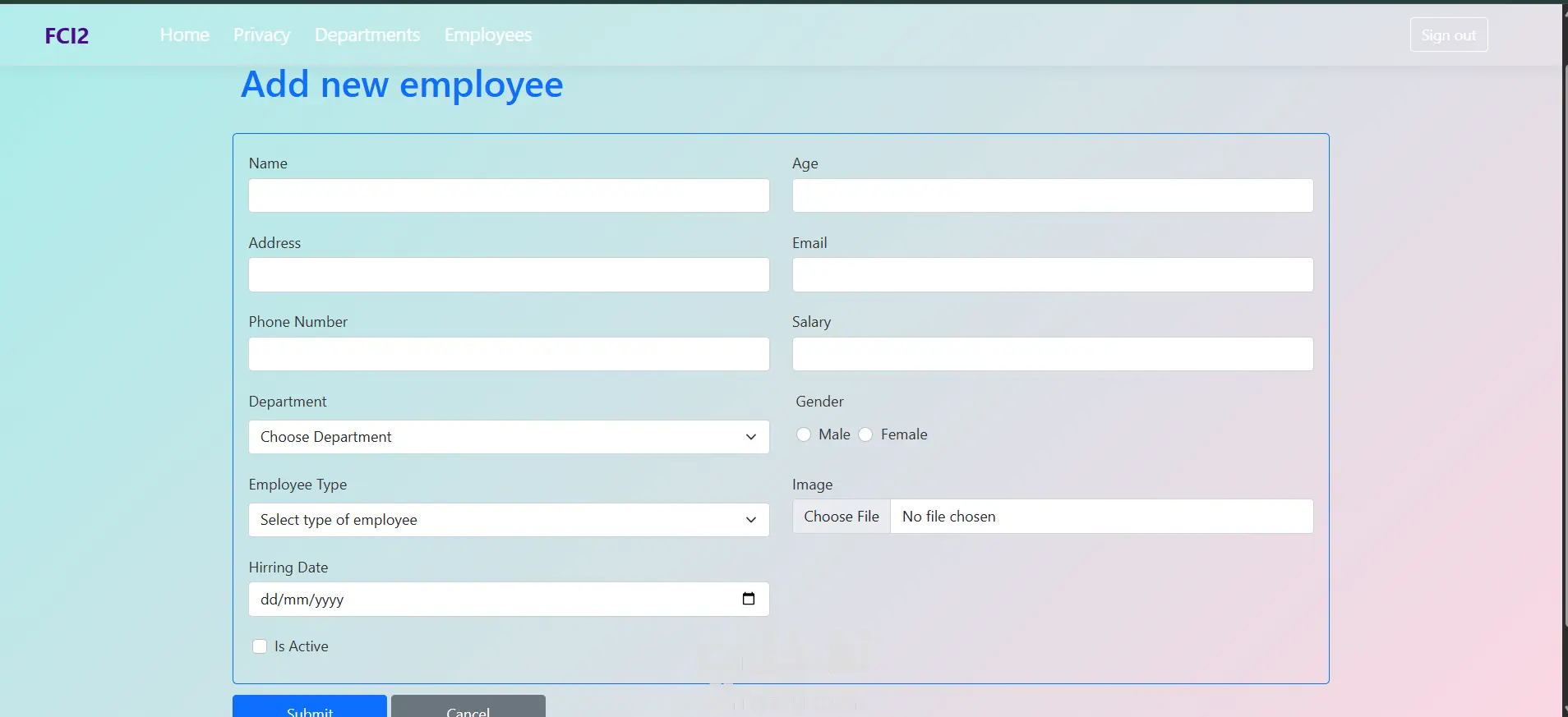Click the FCI2 brand logo link

pyautogui.click(x=67, y=35)
